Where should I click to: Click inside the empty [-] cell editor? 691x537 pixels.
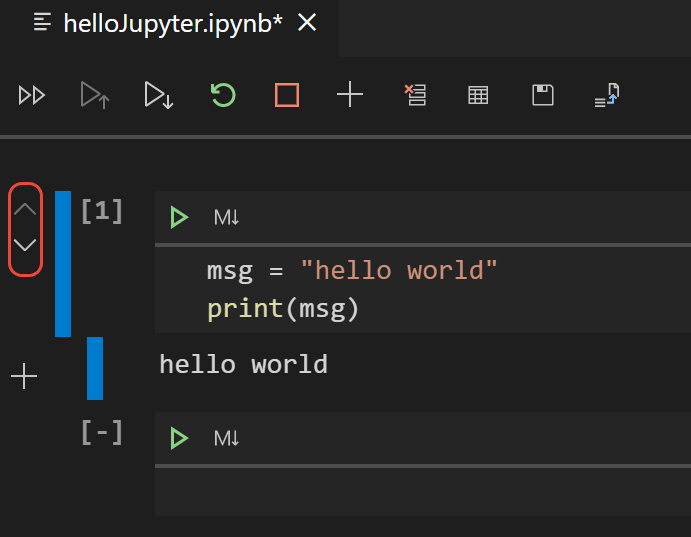point(423,491)
